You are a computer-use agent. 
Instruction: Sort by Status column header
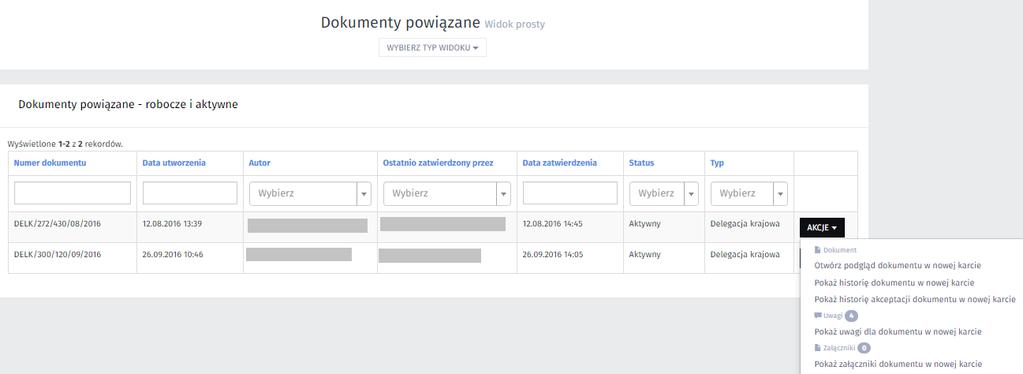641,163
